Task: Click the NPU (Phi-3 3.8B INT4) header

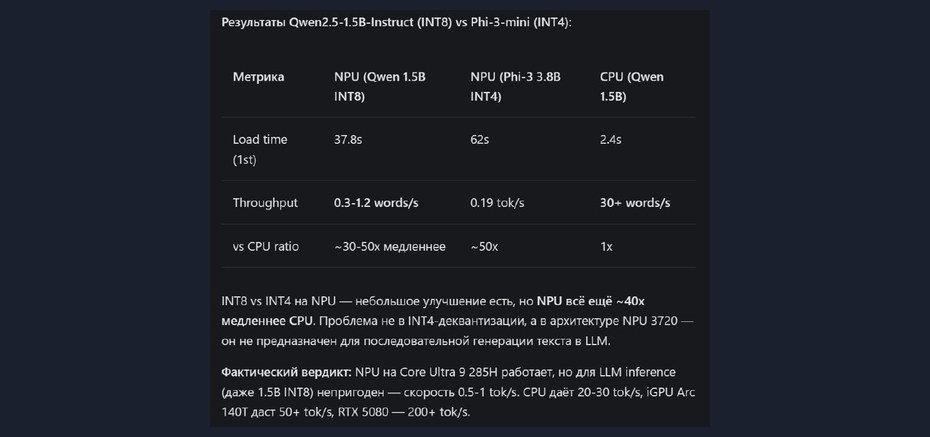Action: point(515,87)
